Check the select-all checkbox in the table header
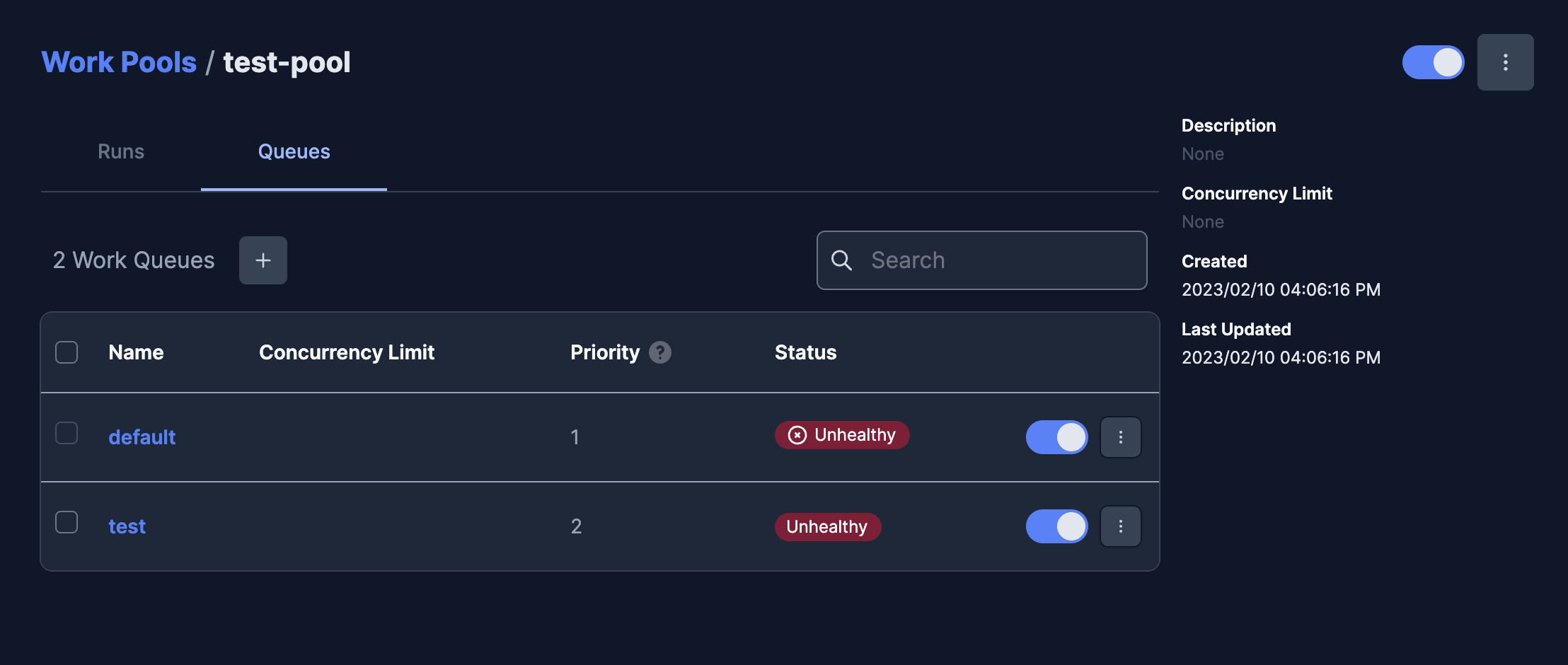This screenshot has height=665, width=1568. [x=67, y=352]
